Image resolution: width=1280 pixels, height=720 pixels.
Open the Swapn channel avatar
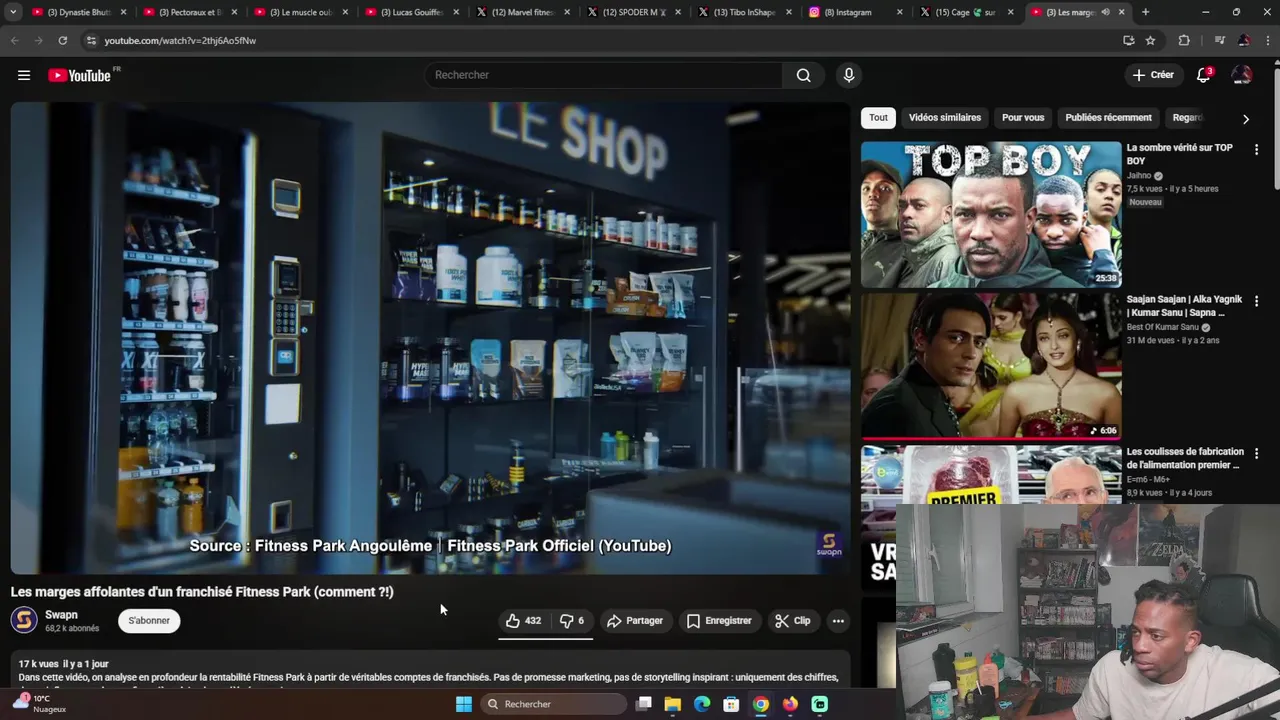24,620
